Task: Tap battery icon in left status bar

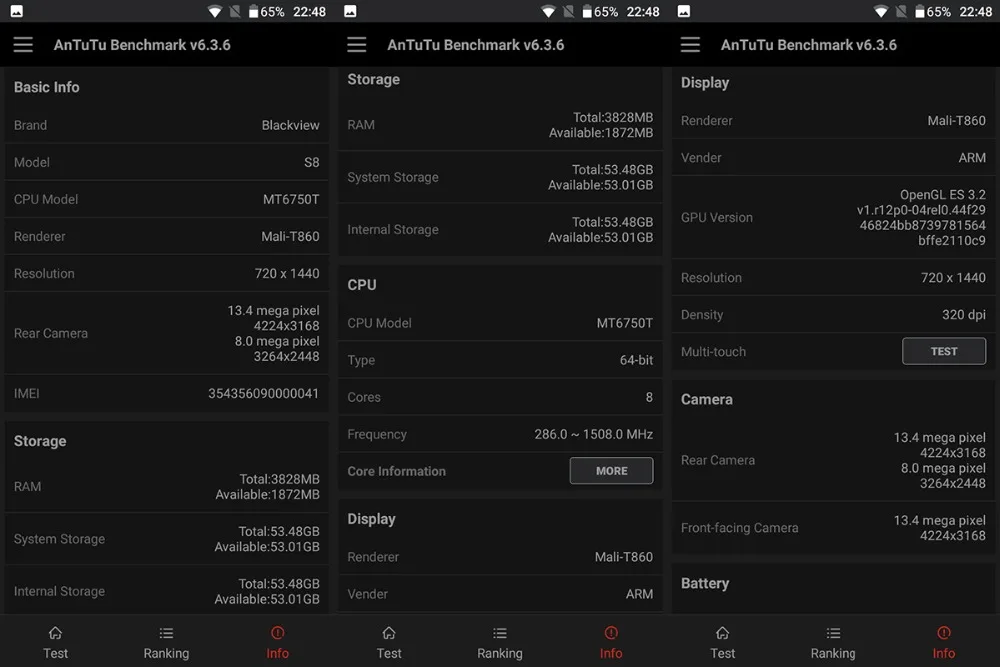Action: 253,11
